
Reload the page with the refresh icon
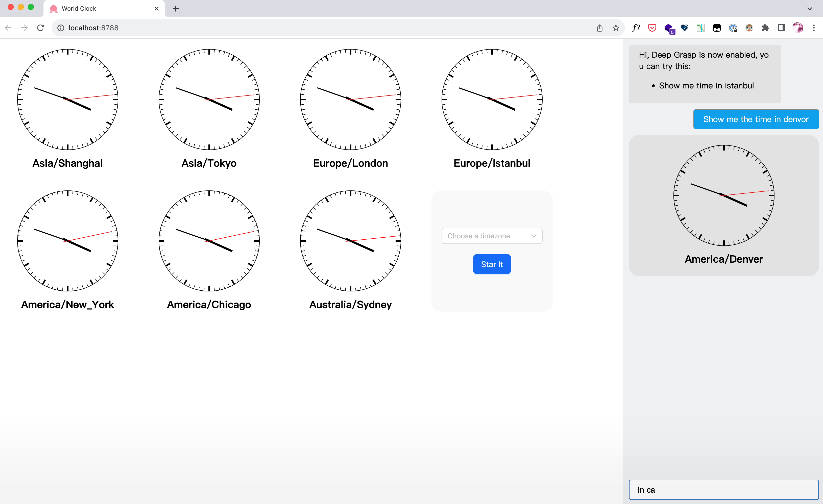click(x=40, y=28)
